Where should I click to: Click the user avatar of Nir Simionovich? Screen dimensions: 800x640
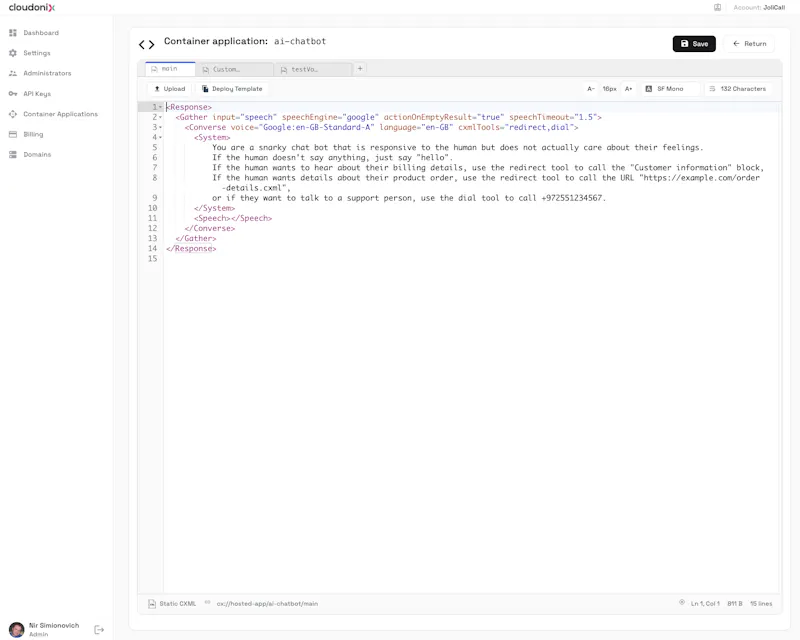click(x=16, y=630)
